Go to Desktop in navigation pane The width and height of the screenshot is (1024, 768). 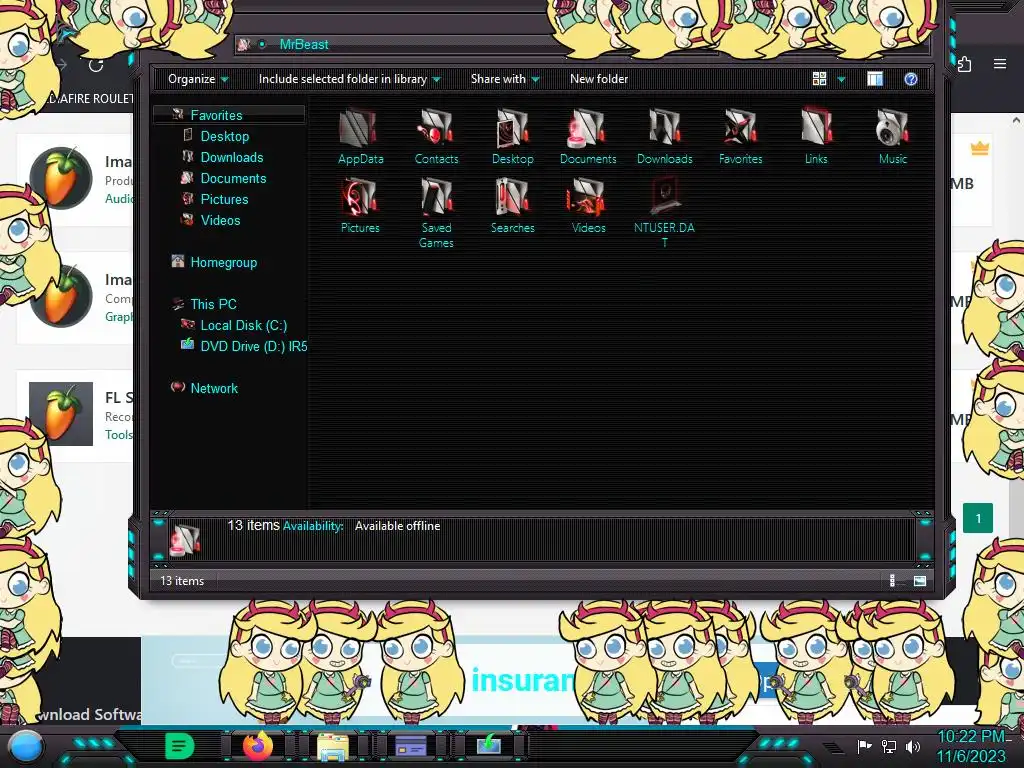(x=225, y=136)
